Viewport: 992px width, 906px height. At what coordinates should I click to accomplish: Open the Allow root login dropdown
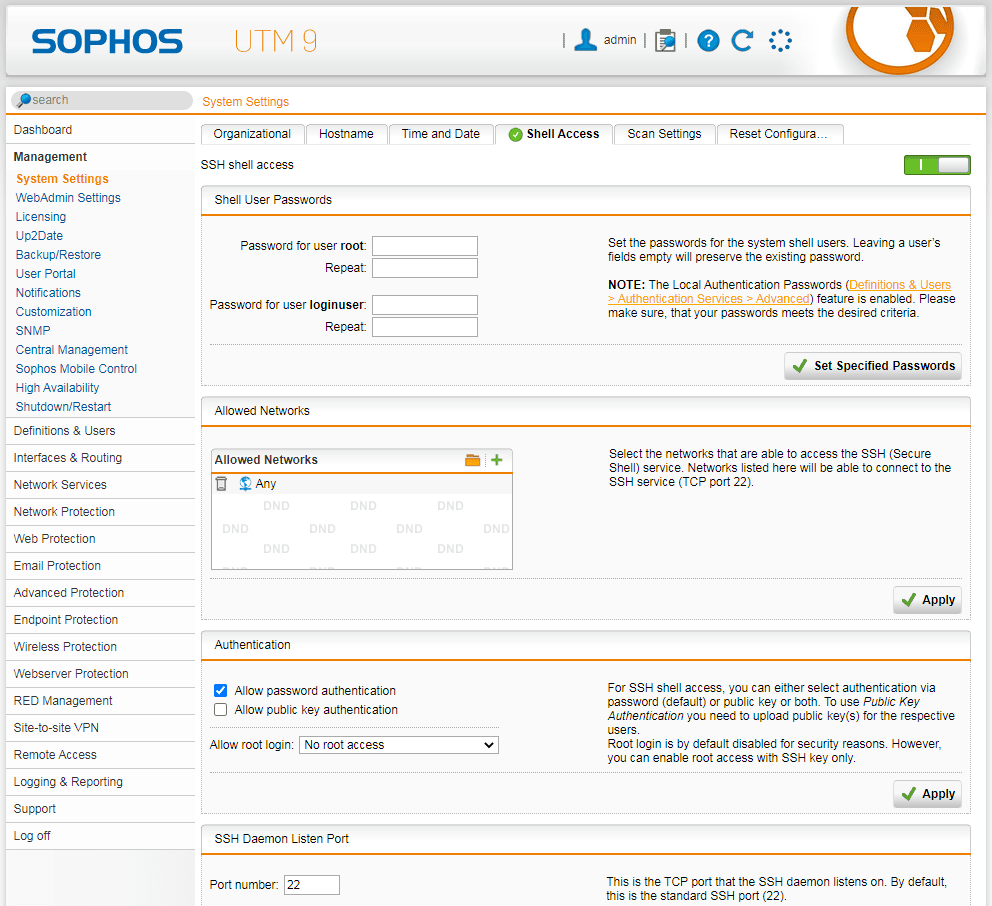coord(399,745)
